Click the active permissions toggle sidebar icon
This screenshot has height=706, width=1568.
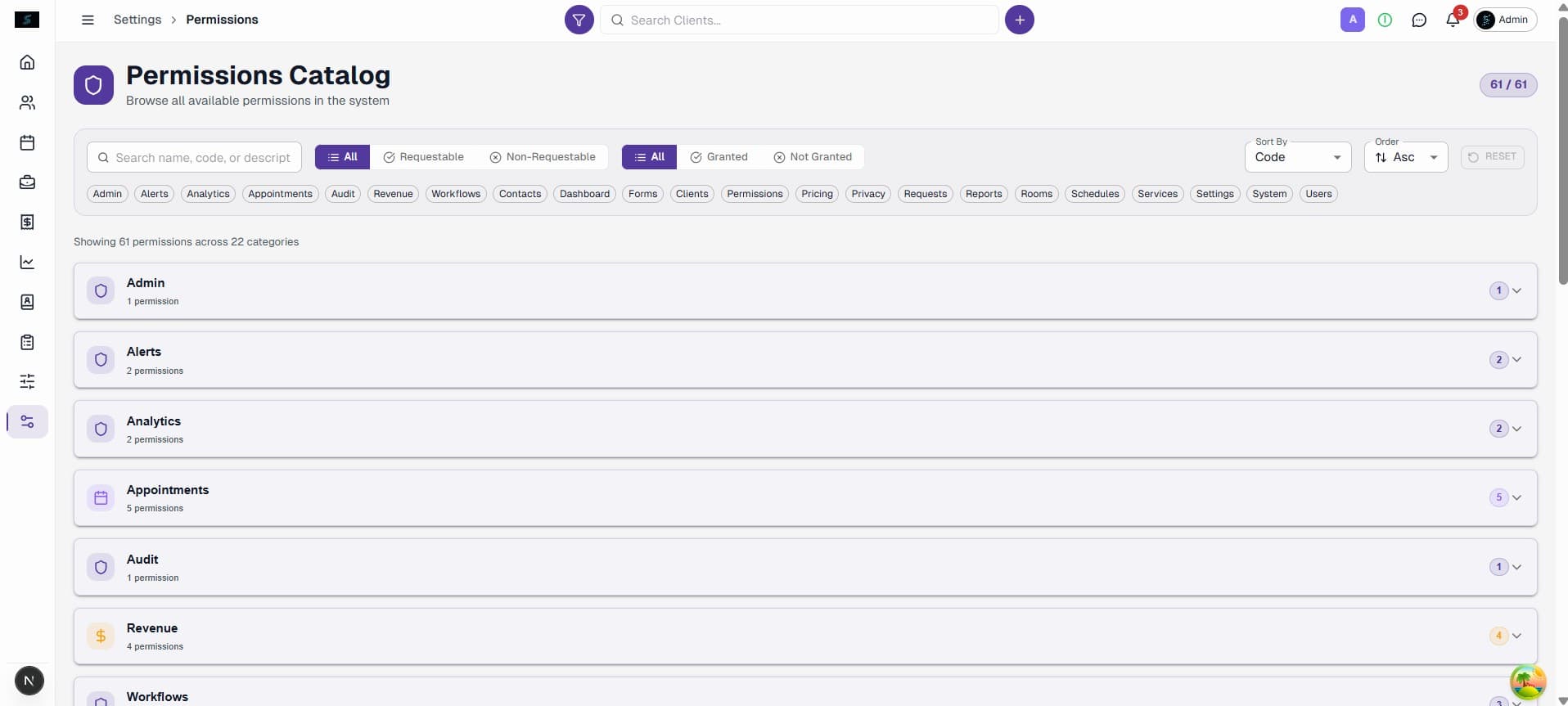[x=27, y=421]
